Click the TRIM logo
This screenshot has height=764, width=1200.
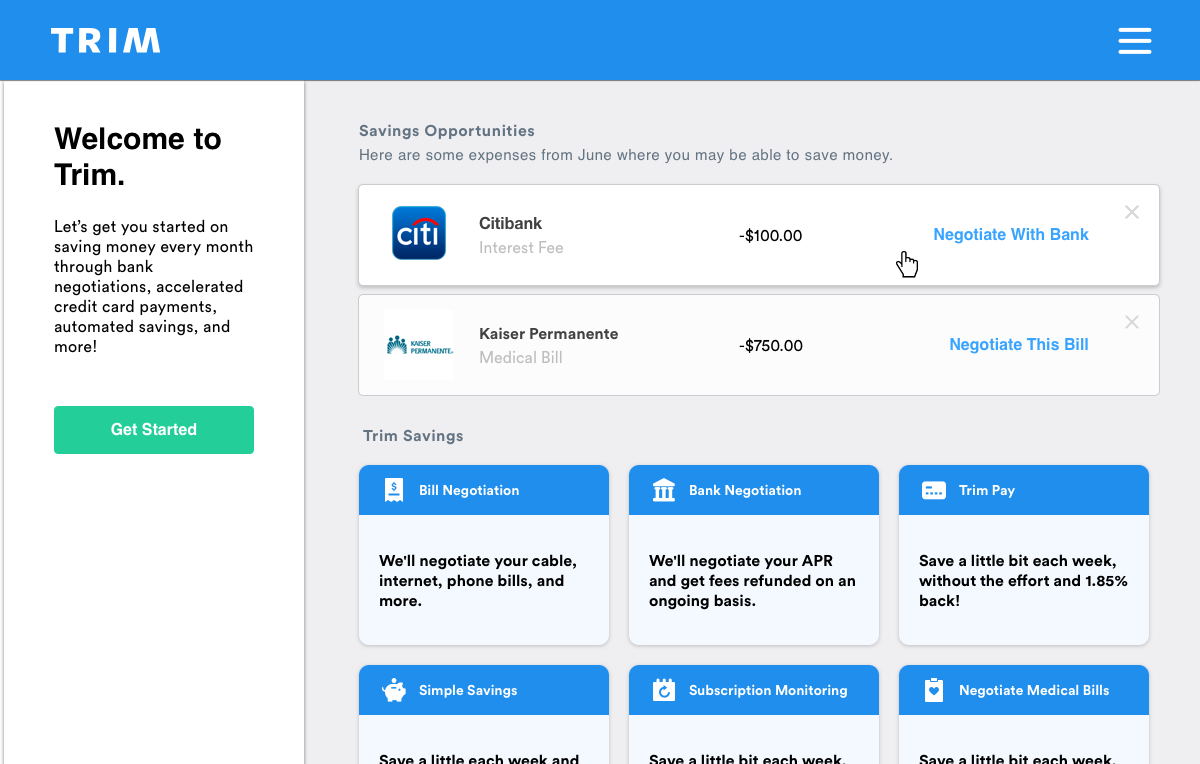point(106,41)
